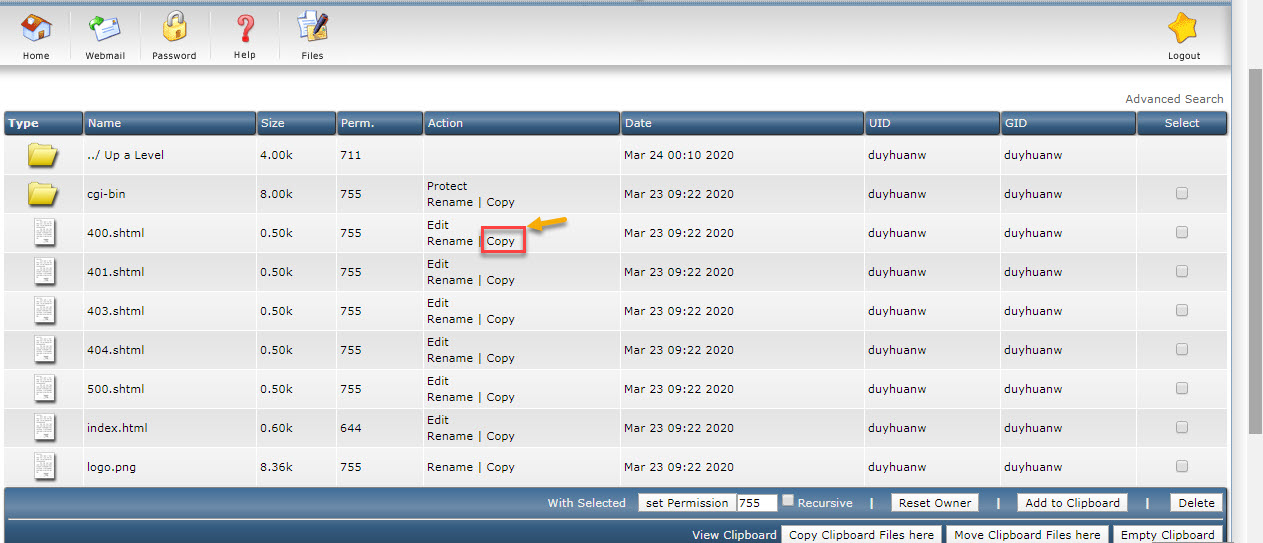
Task: Click the Delete button
Action: [1196, 503]
